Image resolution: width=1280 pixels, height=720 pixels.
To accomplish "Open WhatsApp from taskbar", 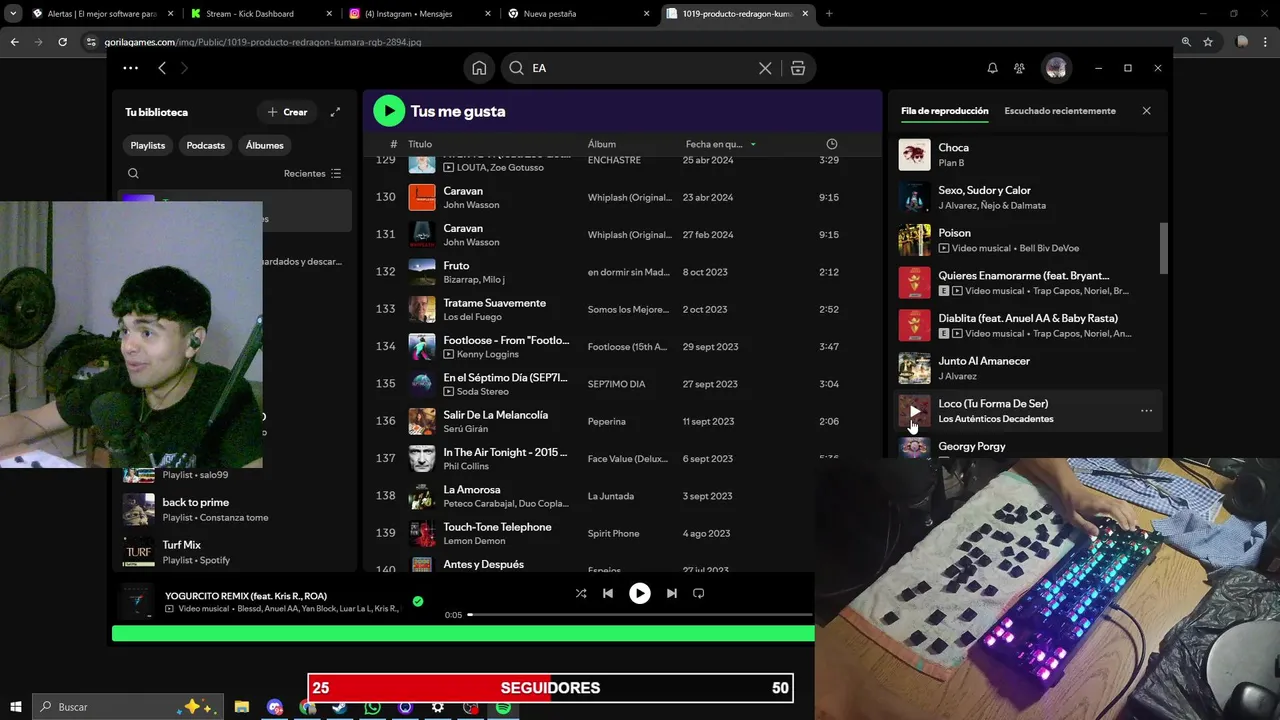I will click(x=373, y=707).
